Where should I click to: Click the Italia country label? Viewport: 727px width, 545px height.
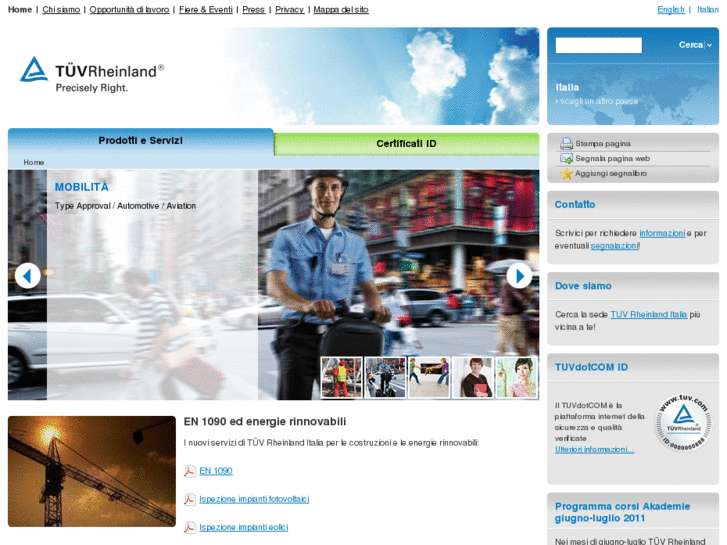coord(567,87)
